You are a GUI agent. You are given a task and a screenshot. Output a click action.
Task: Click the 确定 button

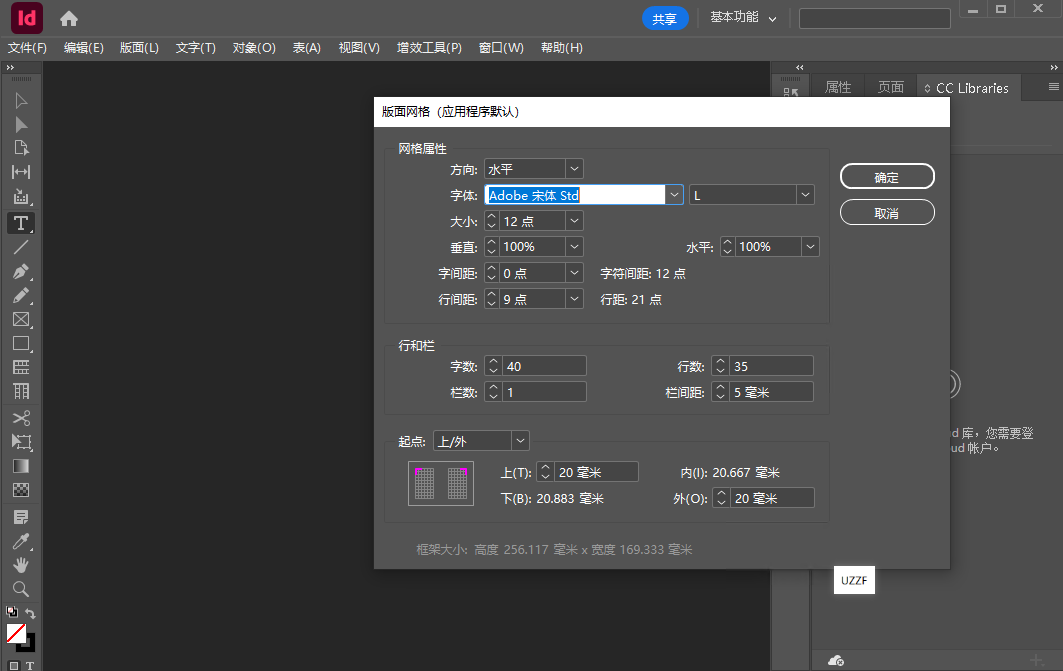[887, 177]
